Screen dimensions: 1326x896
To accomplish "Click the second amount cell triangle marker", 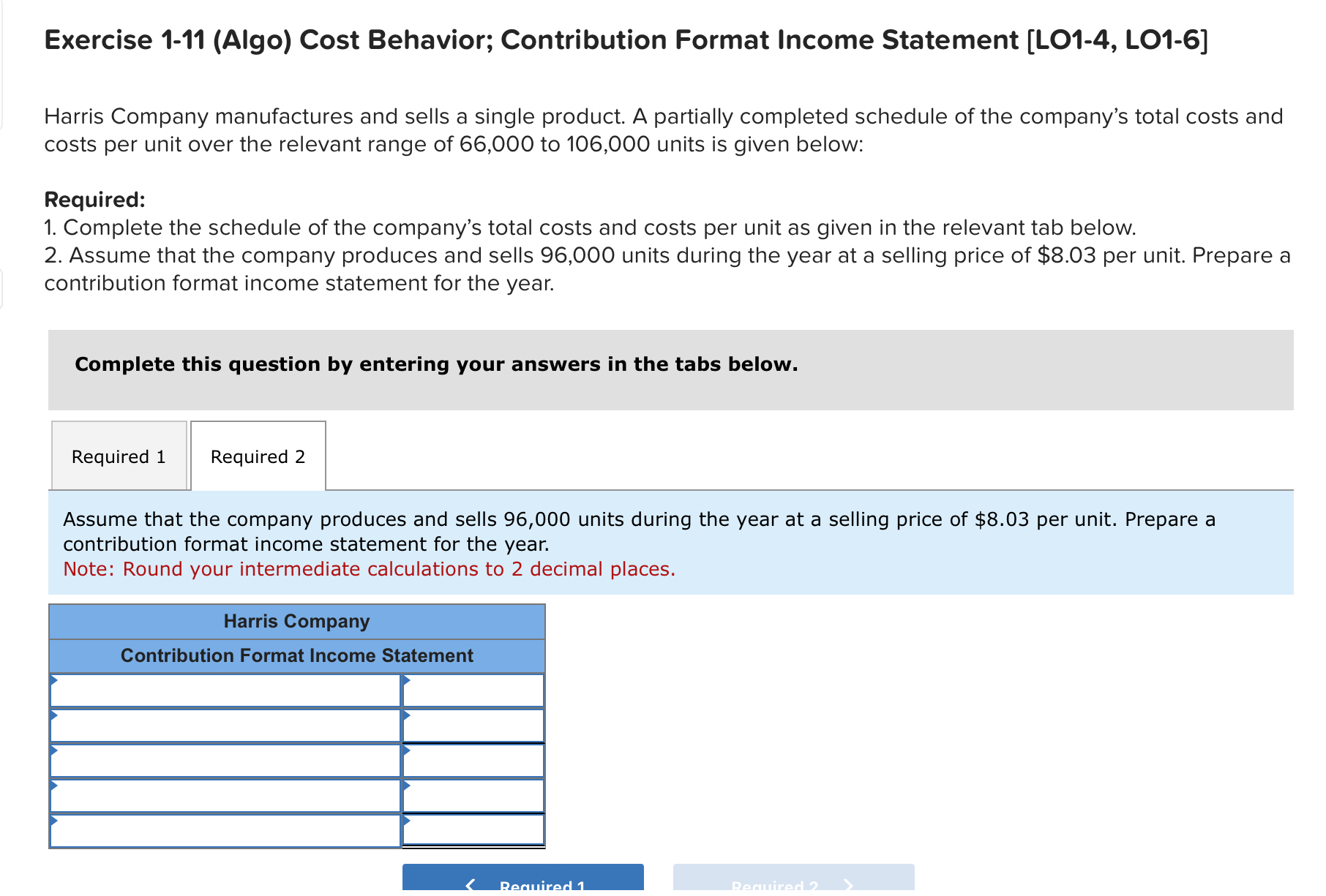I will click(x=407, y=715).
